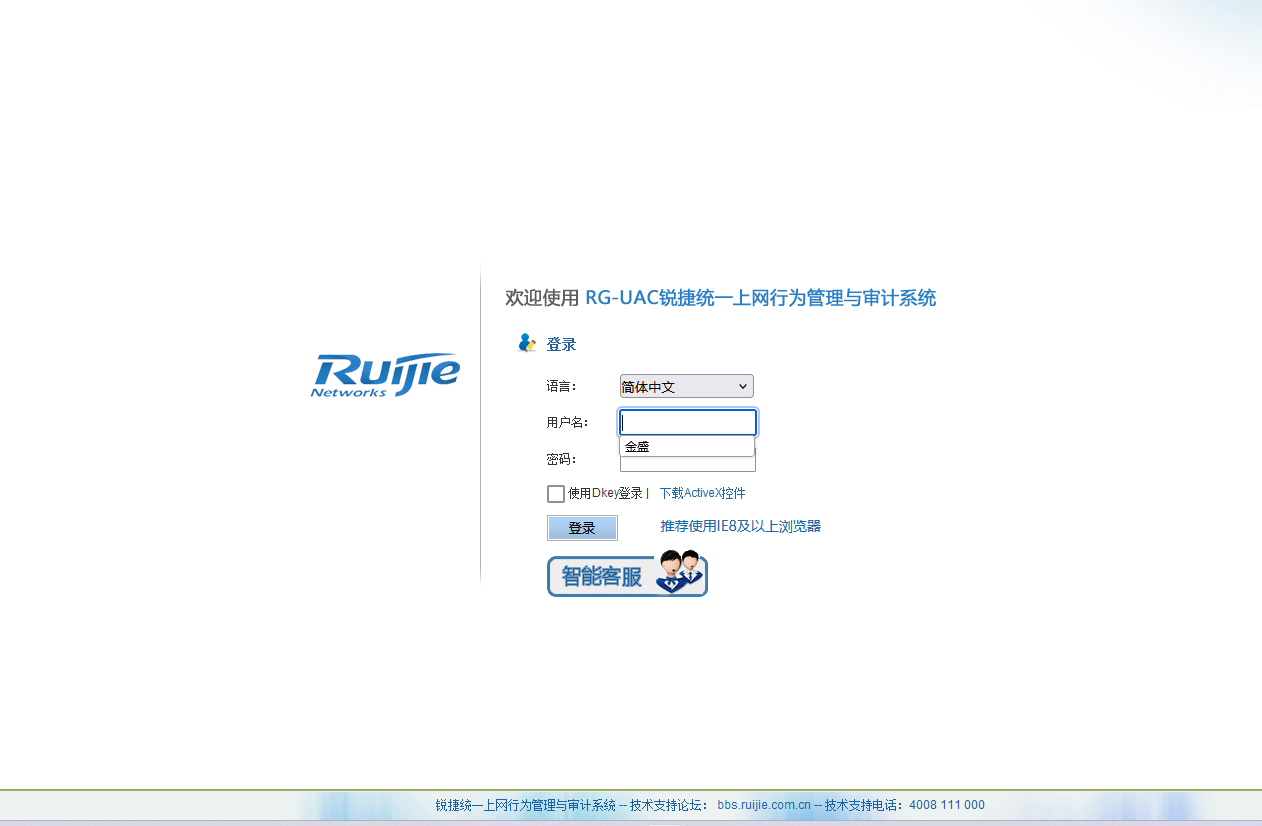Click the 密码: field label
This screenshot has width=1262, height=826.
pos(561,459)
